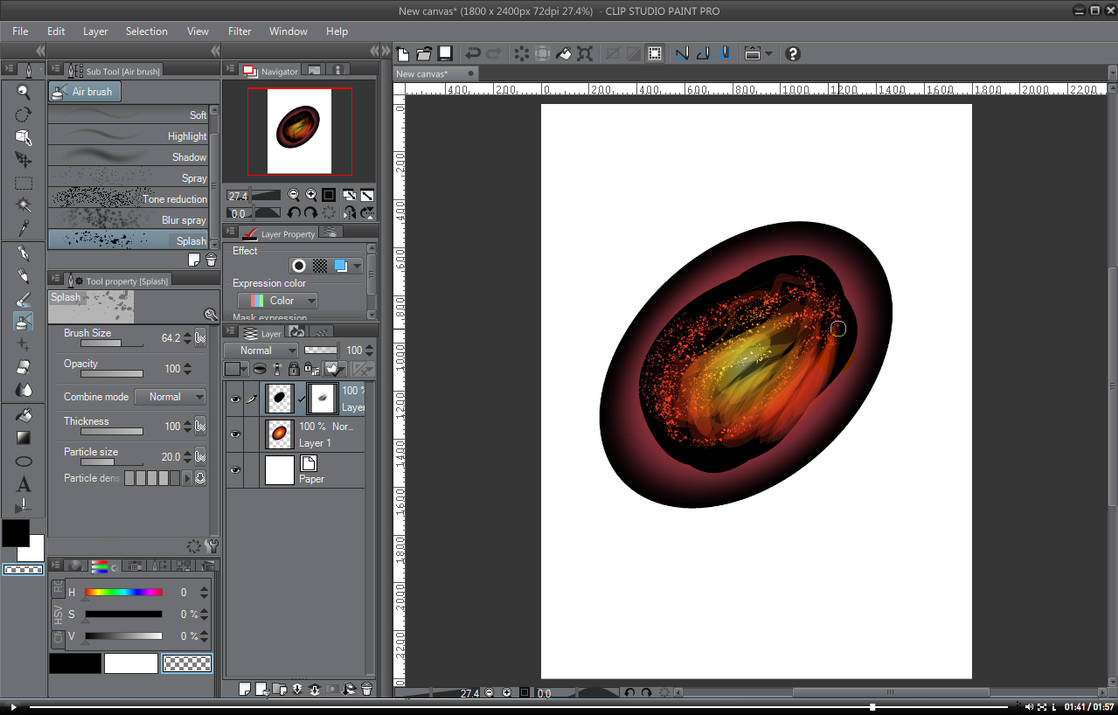Open the layer blending mode Normal dropdown
1118x715 pixels.
(x=262, y=350)
